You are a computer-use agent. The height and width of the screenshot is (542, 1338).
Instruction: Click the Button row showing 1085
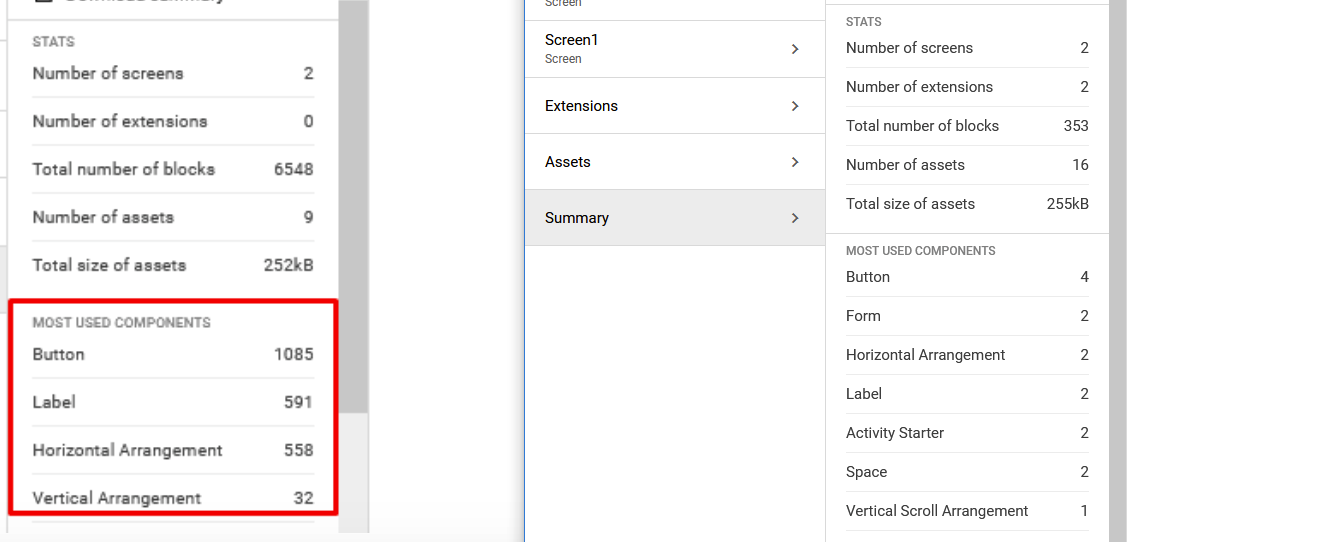172,354
